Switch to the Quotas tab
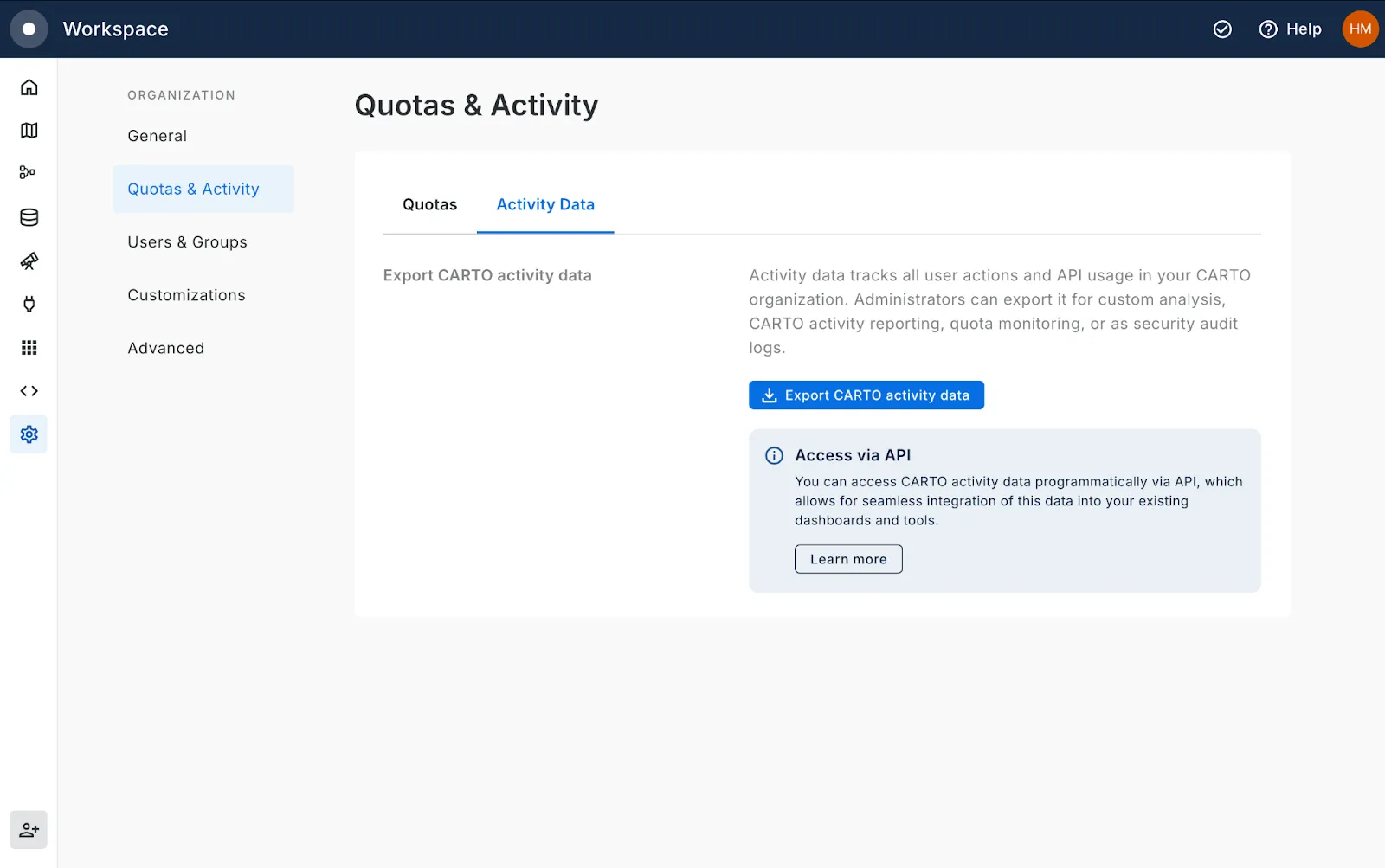This screenshot has height=868, width=1385. tap(429, 204)
